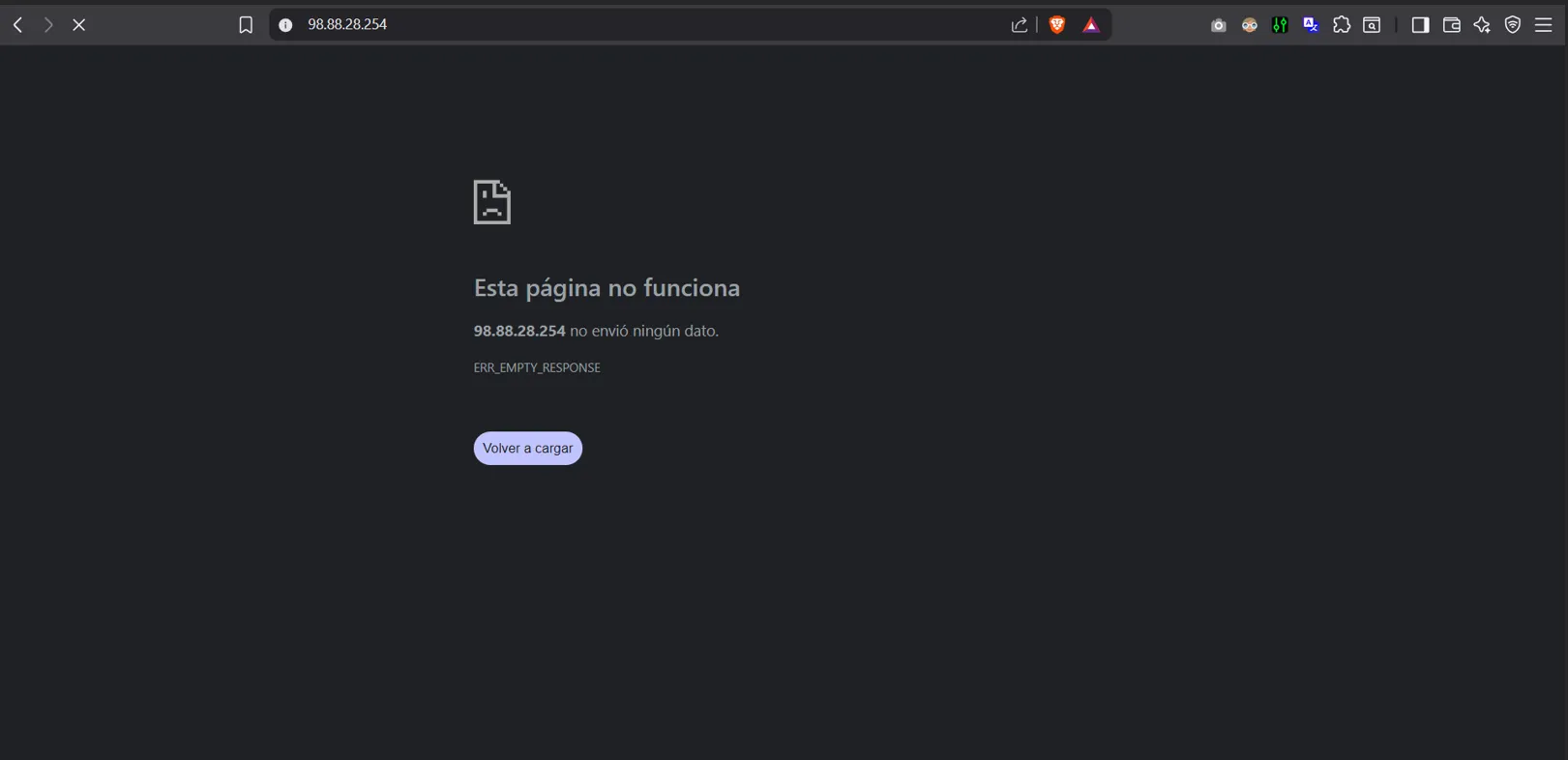Open the green sliders equalizer extension
The width and height of the screenshot is (1568, 760).
[1280, 25]
